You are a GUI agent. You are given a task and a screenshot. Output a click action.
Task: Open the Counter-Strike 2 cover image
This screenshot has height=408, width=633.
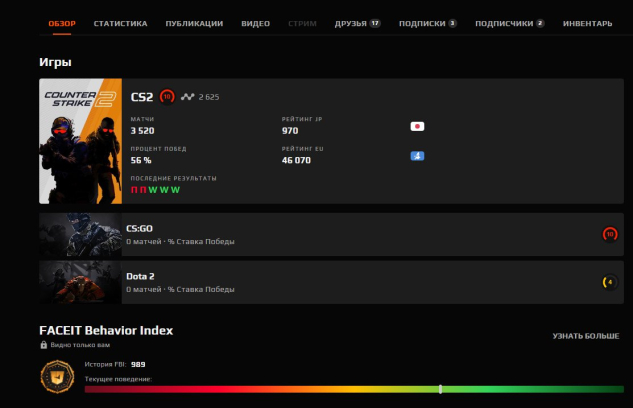point(80,141)
